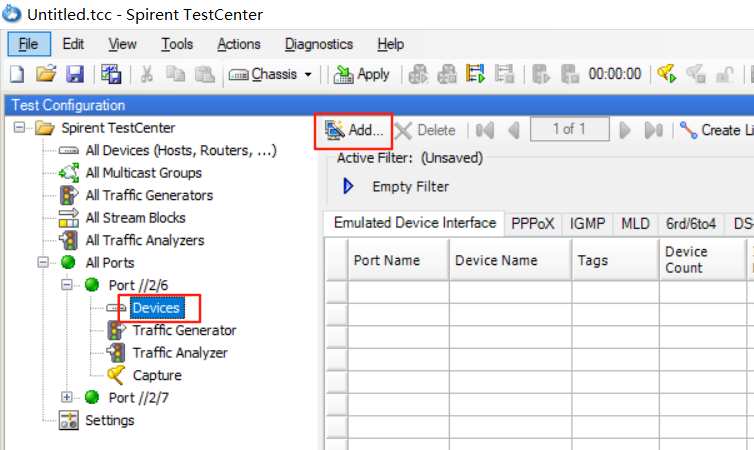
Task: Click the Tags column header
Action: pos(616,260)
